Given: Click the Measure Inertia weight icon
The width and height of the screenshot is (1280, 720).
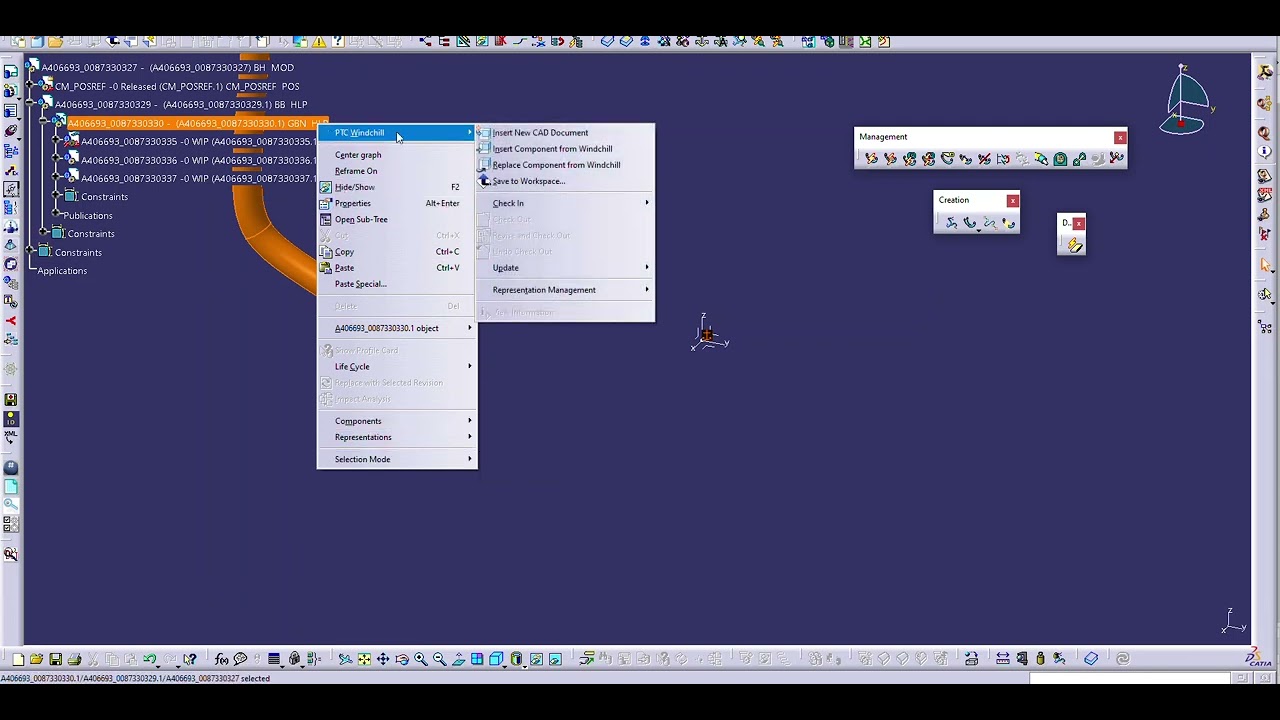Looking at the screenshot, I should click(1040, 659).
